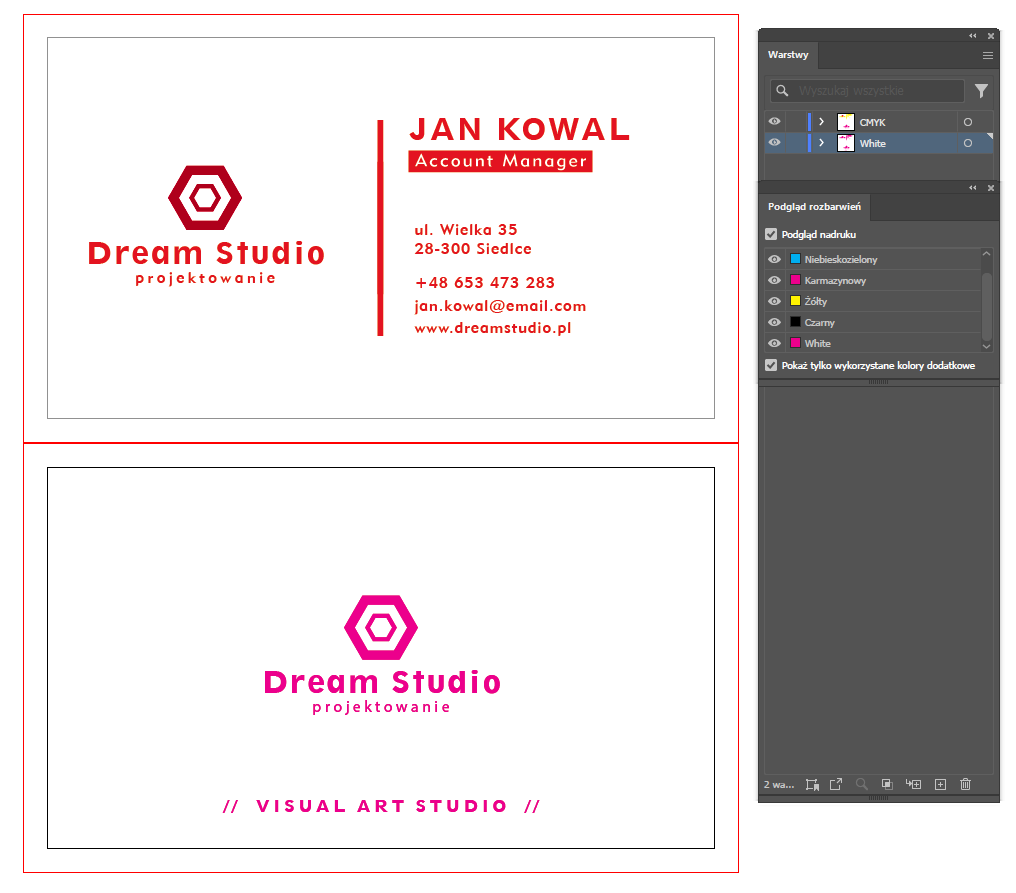
Task: Toggle visibility of Karmazynowy separation
Action: [774, 280]
